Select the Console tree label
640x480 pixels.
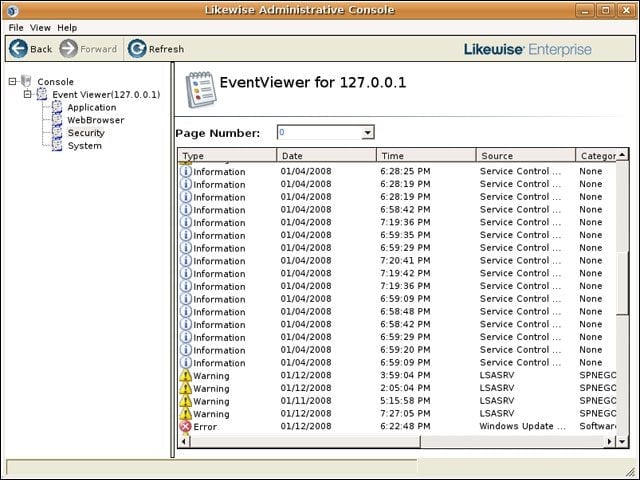[x=56, y=82]
